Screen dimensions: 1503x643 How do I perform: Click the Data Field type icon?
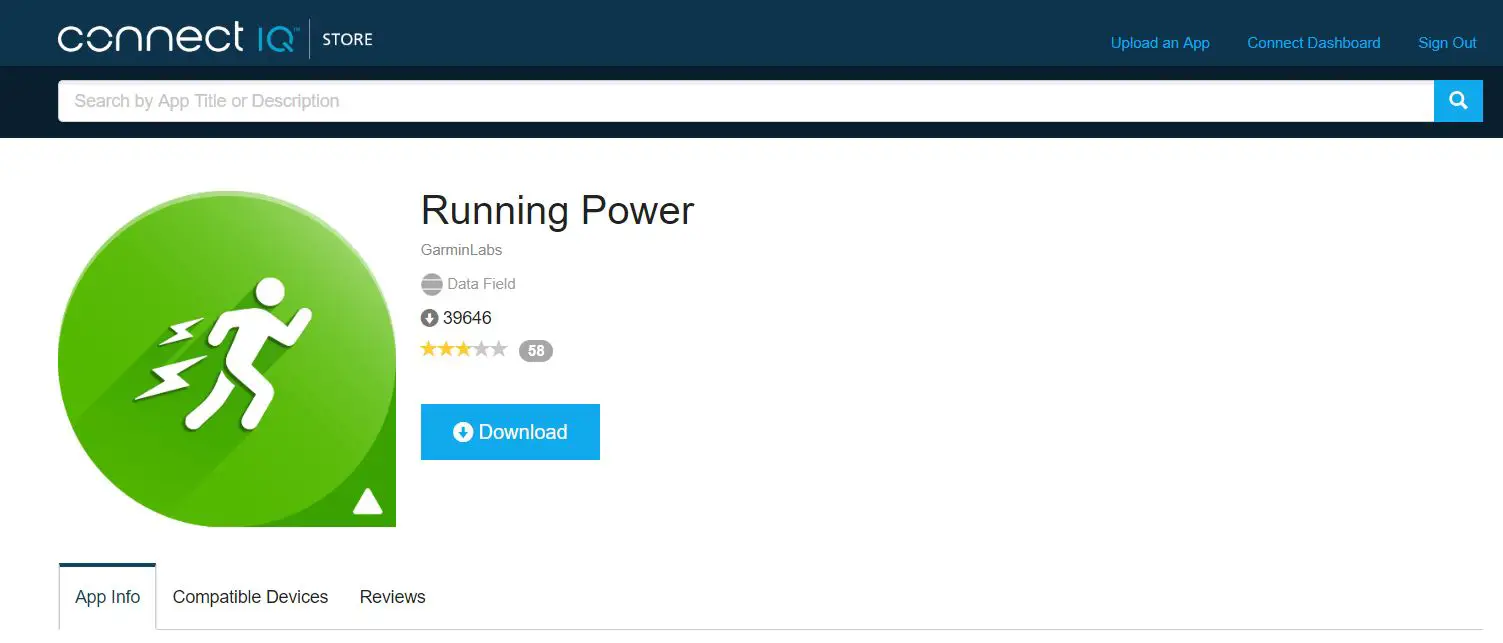[x=431, y=284]
